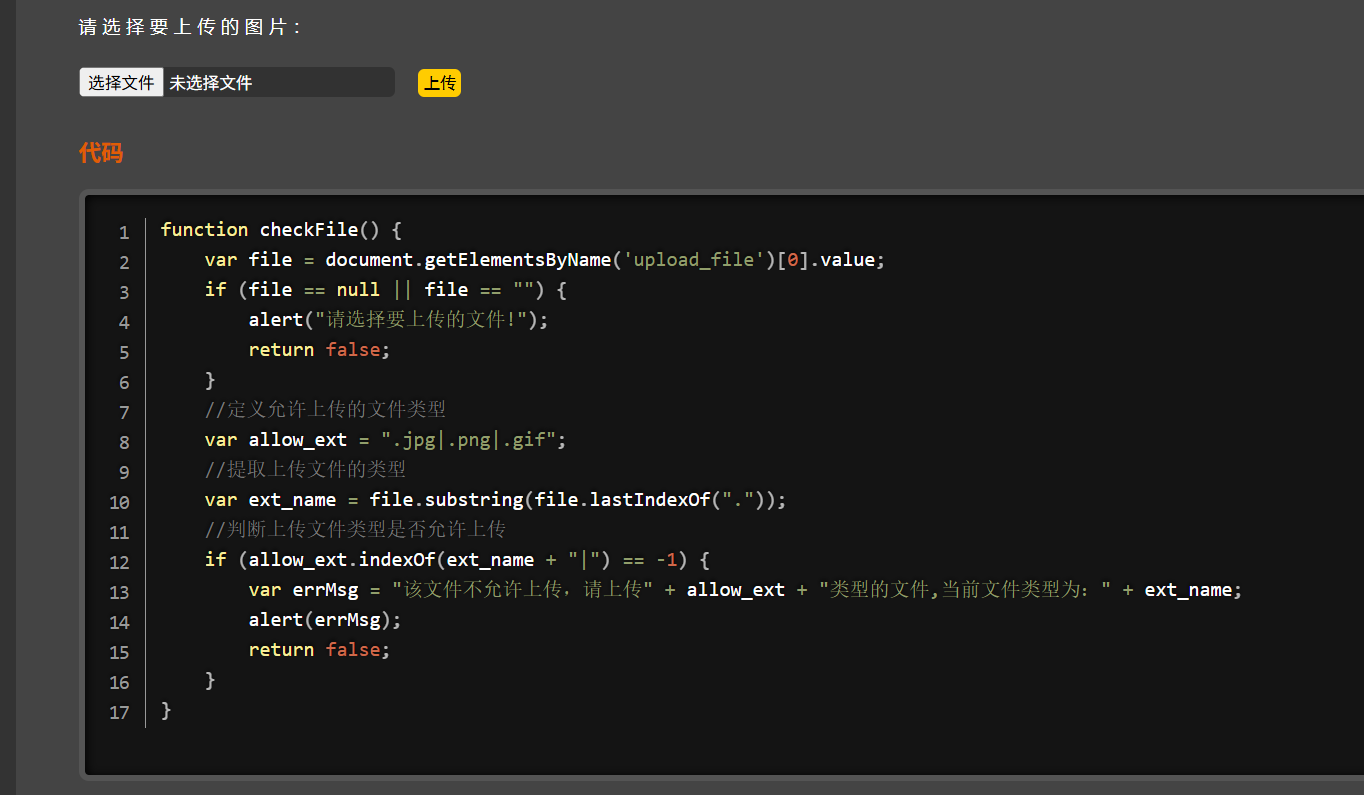Click the return false statement on line 5

point(319,350)
